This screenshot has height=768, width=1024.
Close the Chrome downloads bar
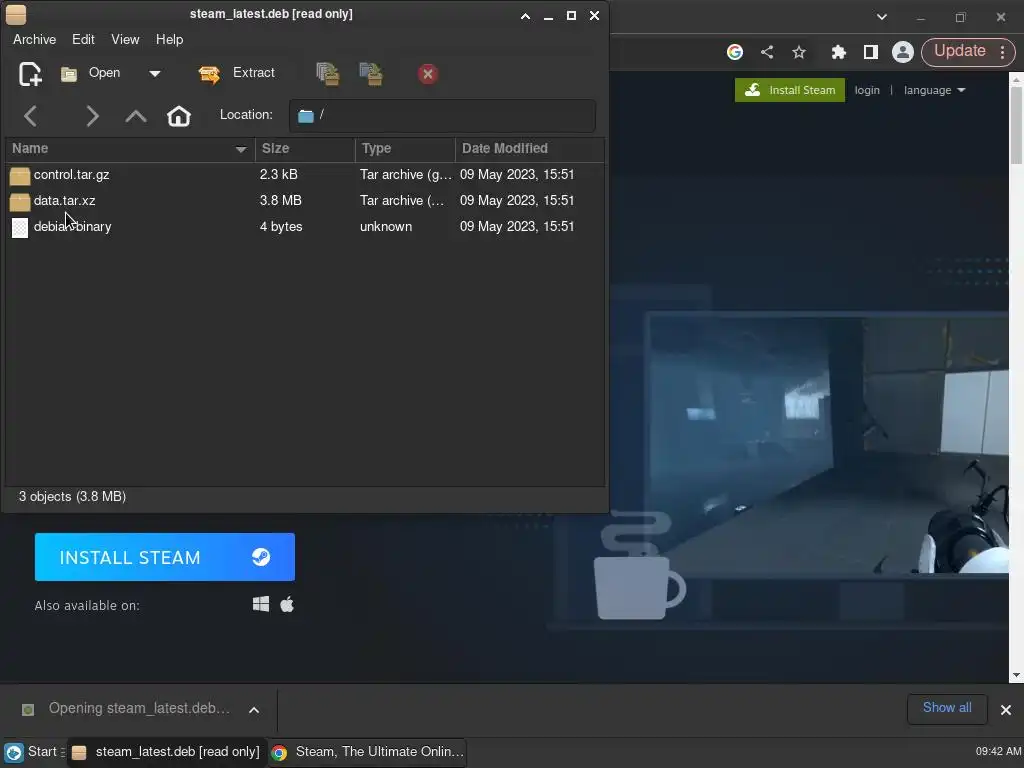pos(1006,710)
